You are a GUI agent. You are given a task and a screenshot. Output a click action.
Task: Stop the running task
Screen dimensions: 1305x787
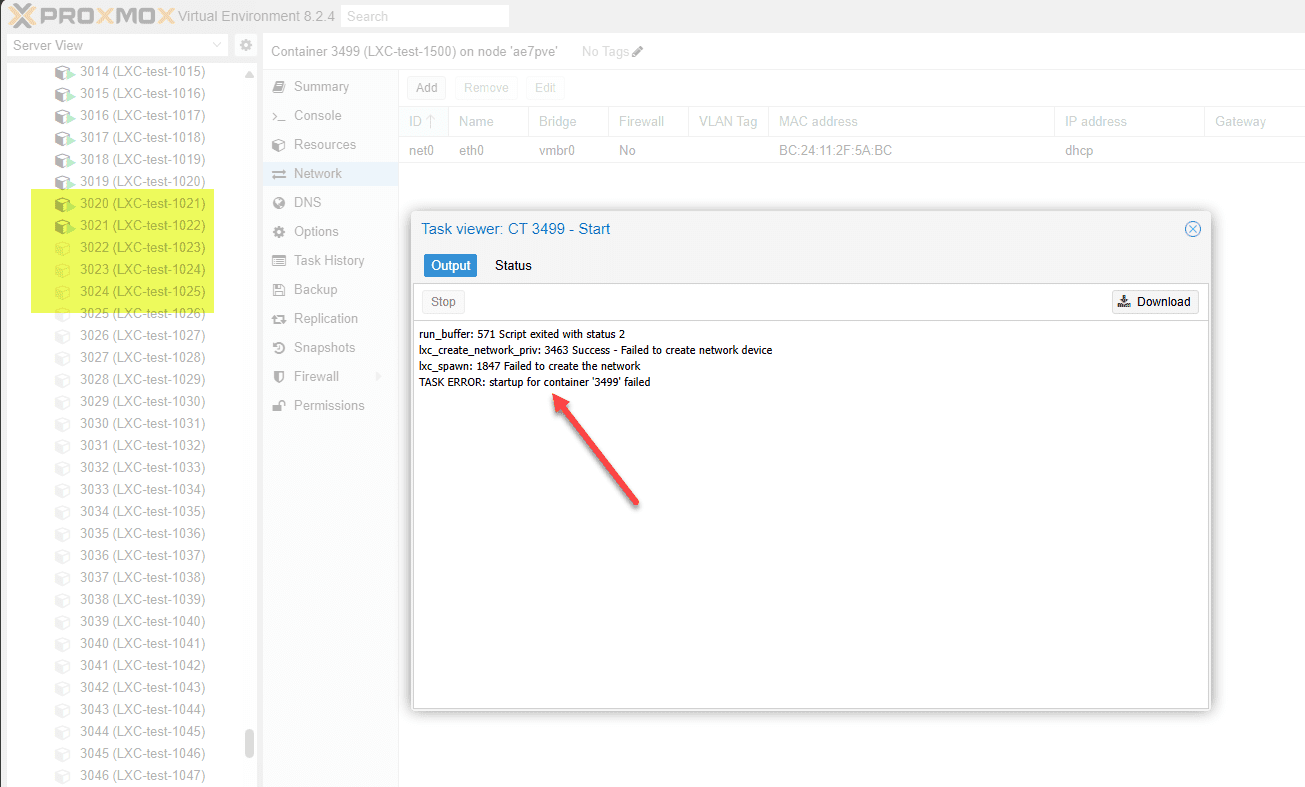coord(443,302)
